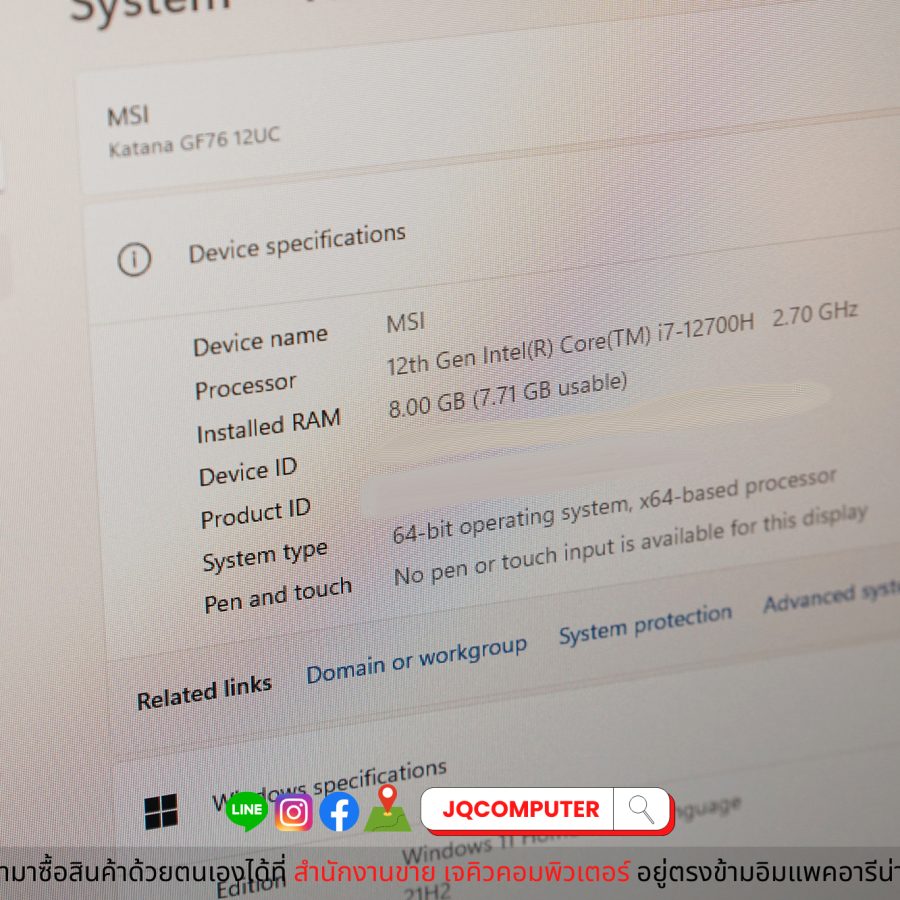
Task: Click the Installed RAM label
Action: tap(269, 426)
